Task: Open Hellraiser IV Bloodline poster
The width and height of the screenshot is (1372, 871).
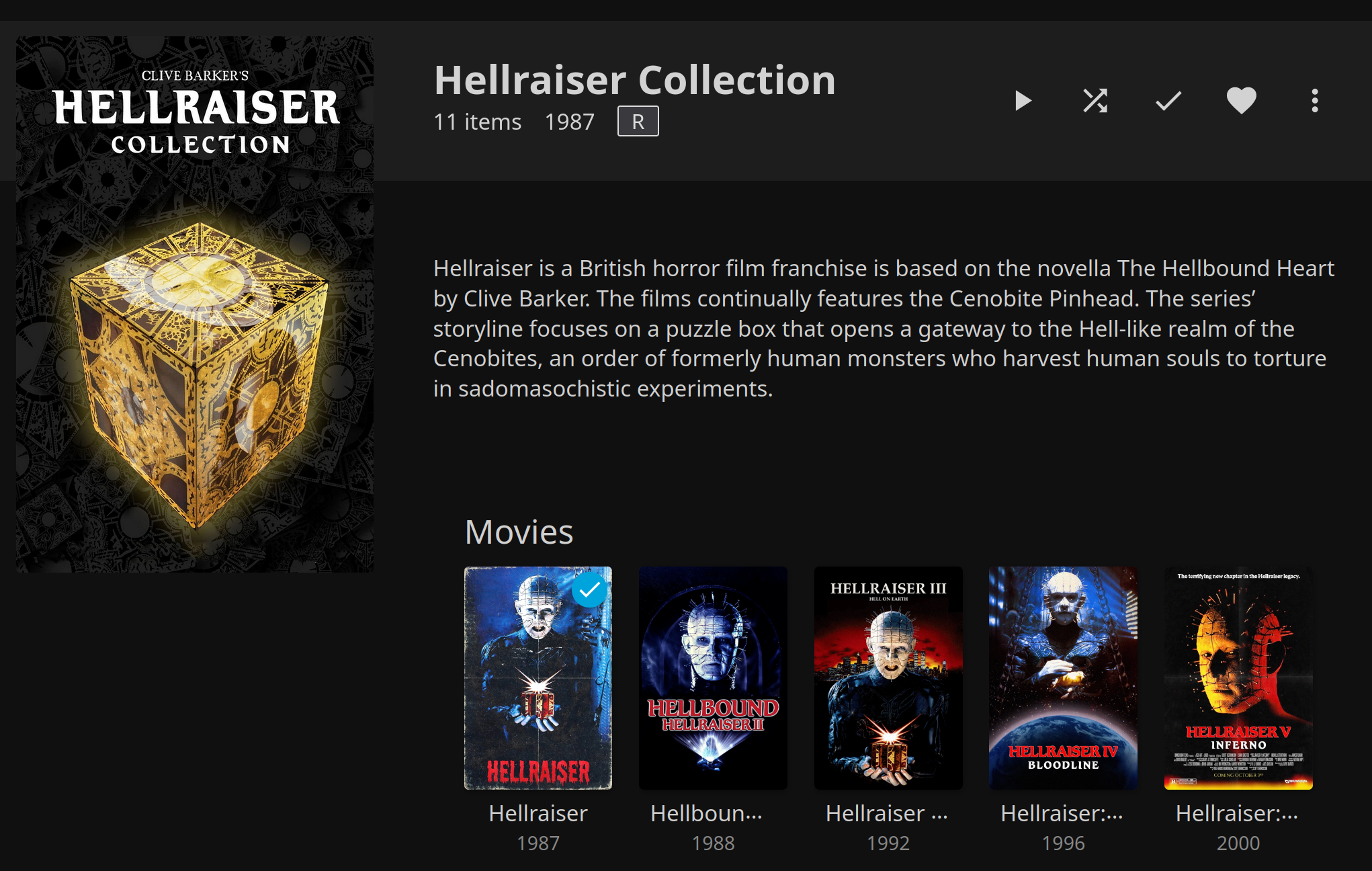Action: click(1063, 678)
